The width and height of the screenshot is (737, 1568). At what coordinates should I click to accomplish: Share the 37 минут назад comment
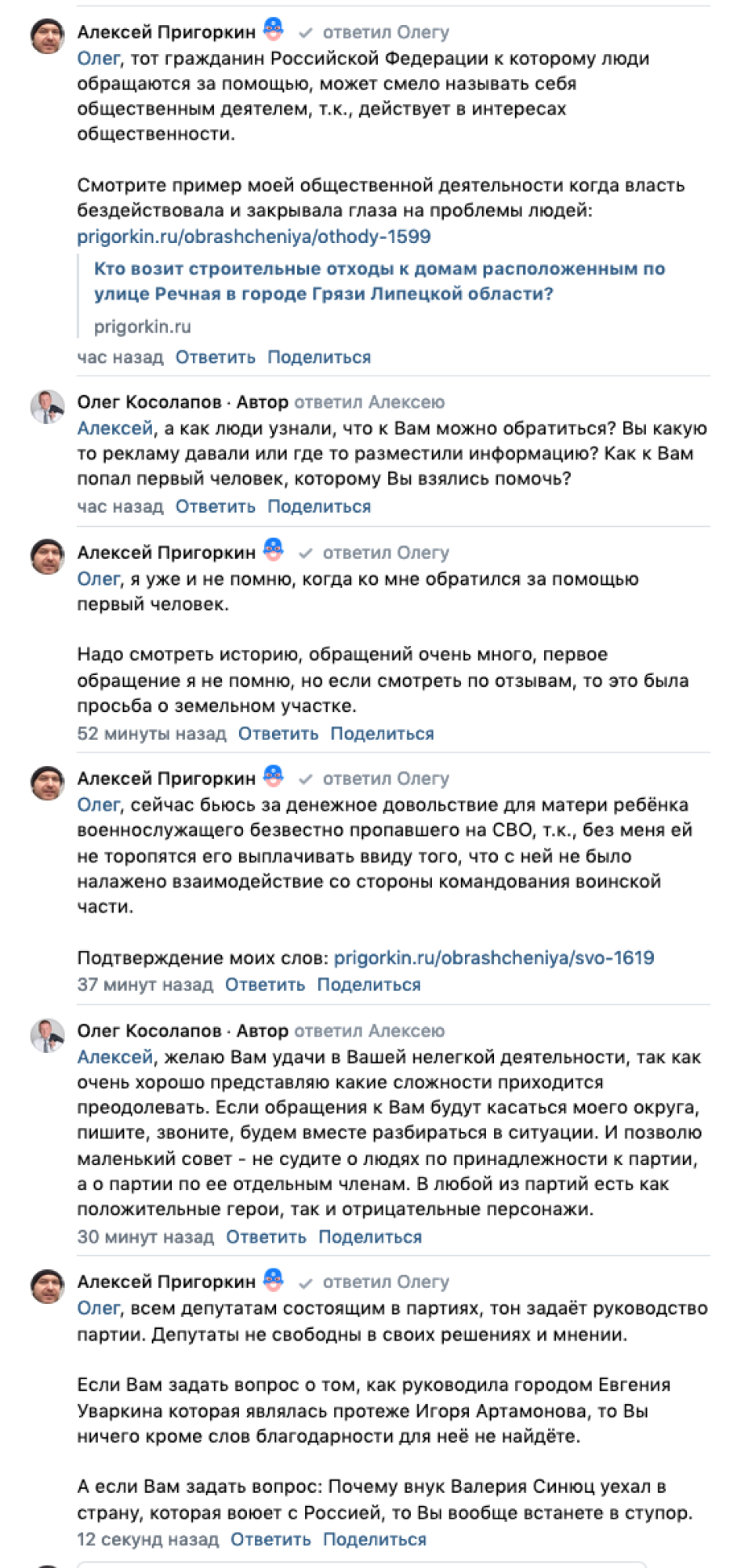(369, 985)
